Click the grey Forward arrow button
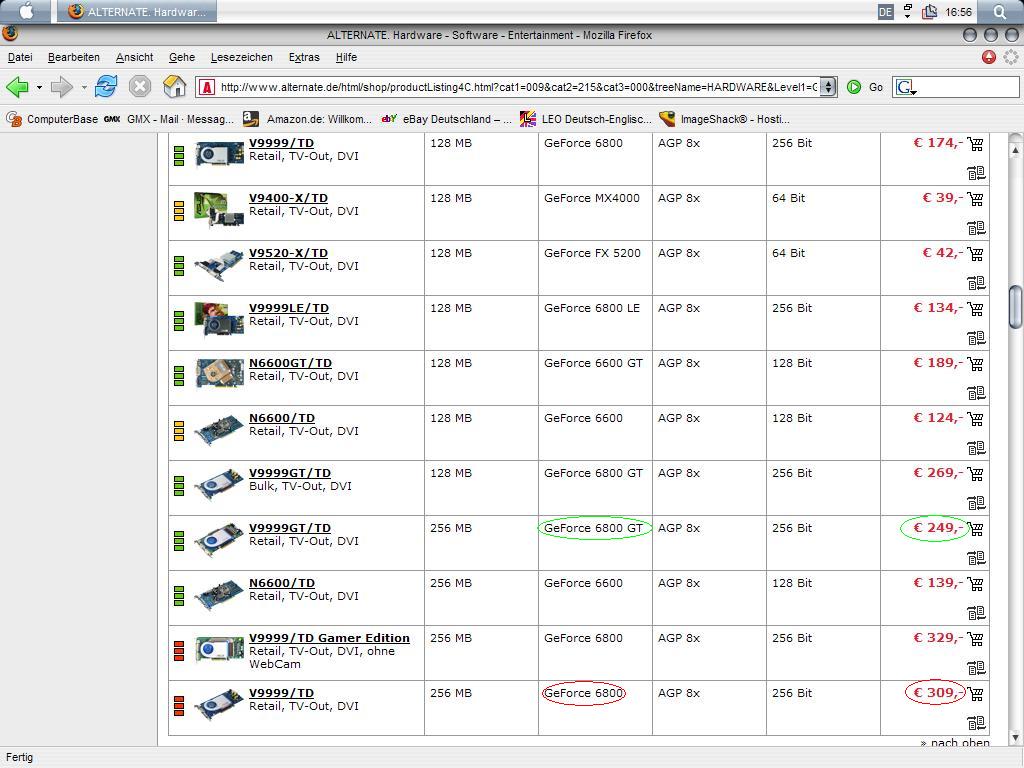 pyautogui.click(x=62, y=86)
